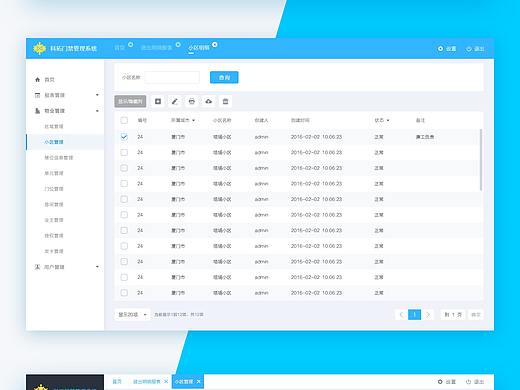The image size is (520, 390).
Task: Click the 备注 column header
Action: click(420, 120)
